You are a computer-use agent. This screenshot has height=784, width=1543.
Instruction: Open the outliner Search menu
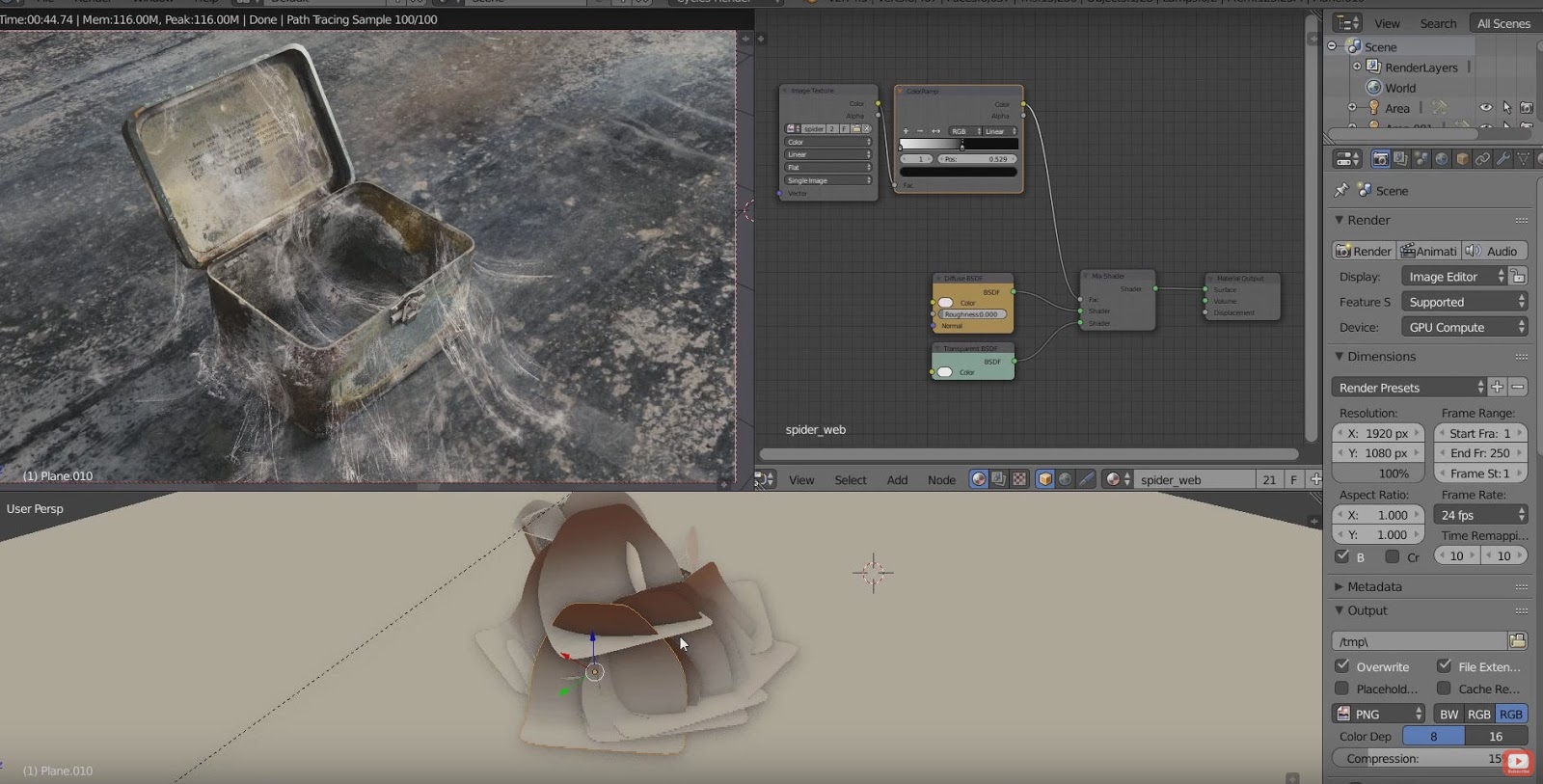(1438, 23)
